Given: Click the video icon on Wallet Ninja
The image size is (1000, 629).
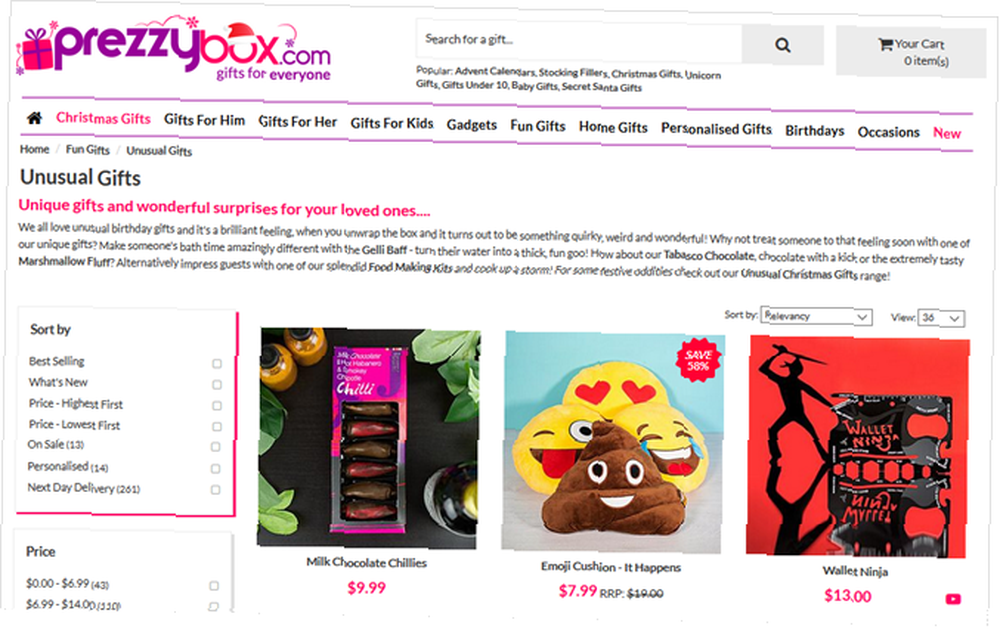Looking at the screenshot, I should tap(953, 599).
